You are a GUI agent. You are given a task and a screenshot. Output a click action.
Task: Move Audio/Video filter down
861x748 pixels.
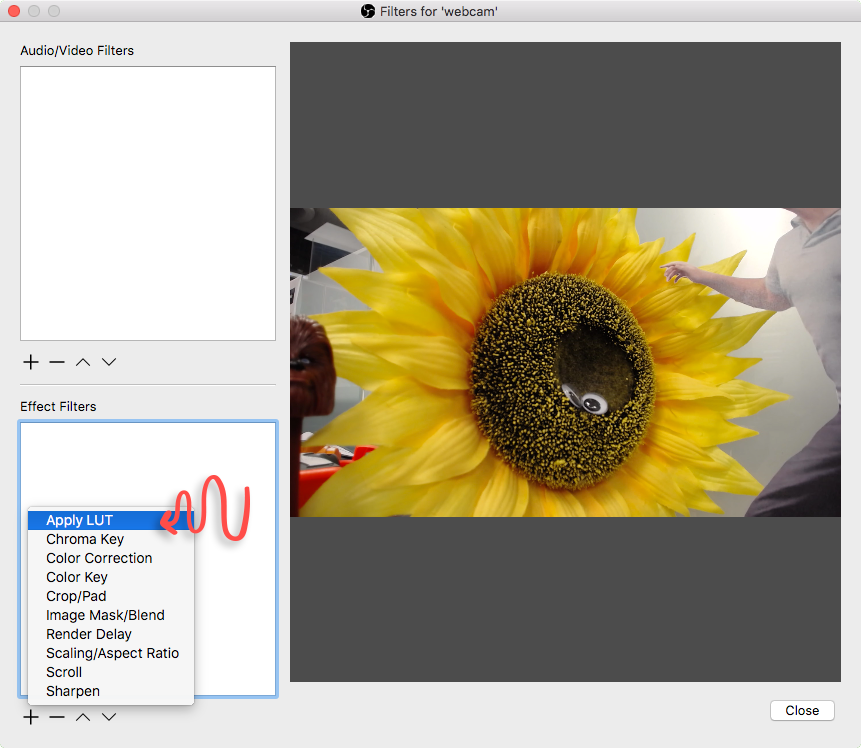pyautogui.click(x=109, y=362)
